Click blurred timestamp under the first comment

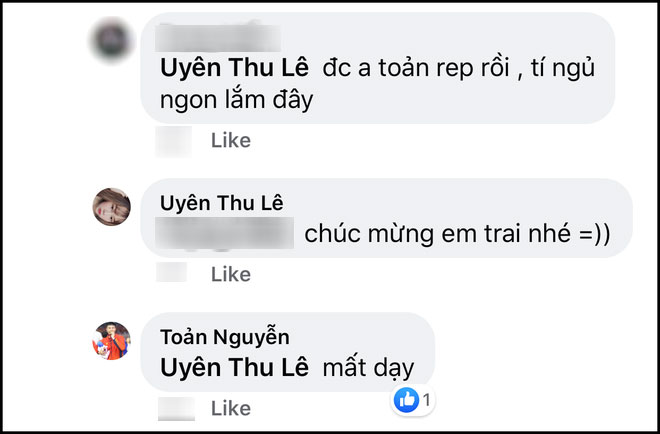173,141
